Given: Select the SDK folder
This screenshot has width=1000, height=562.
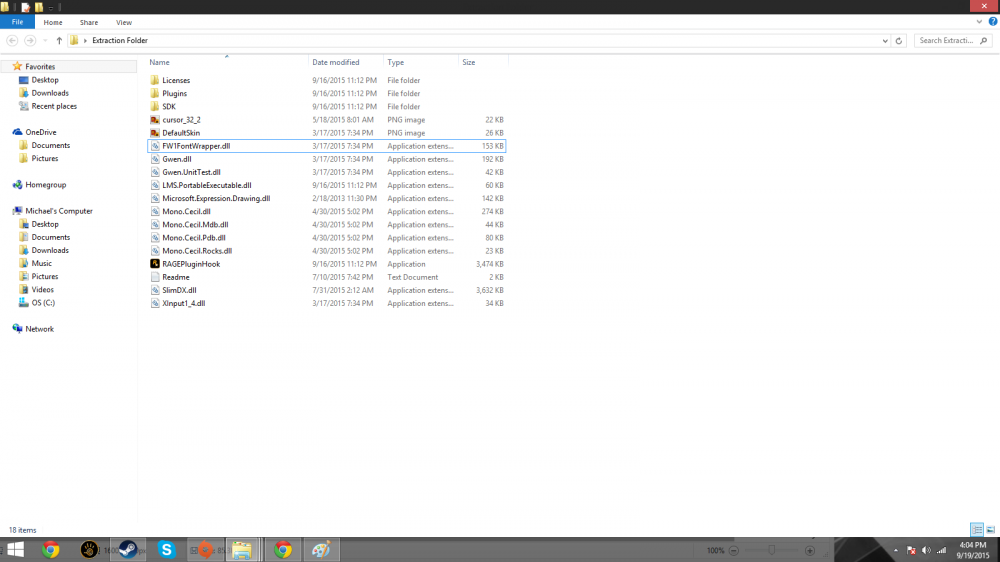Looking at the screenshot, I should pyautogui.click(x=168, y=107).
